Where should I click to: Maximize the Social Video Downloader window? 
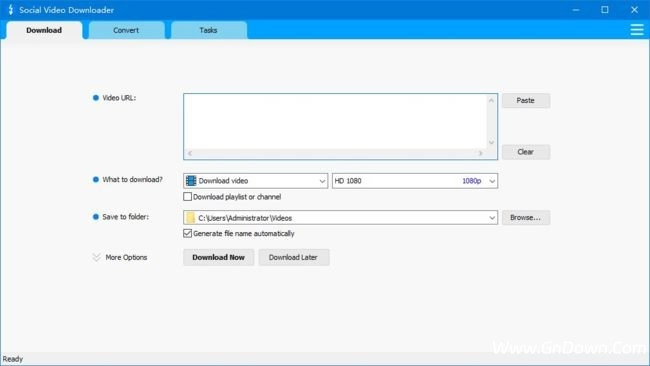[605, 10]
